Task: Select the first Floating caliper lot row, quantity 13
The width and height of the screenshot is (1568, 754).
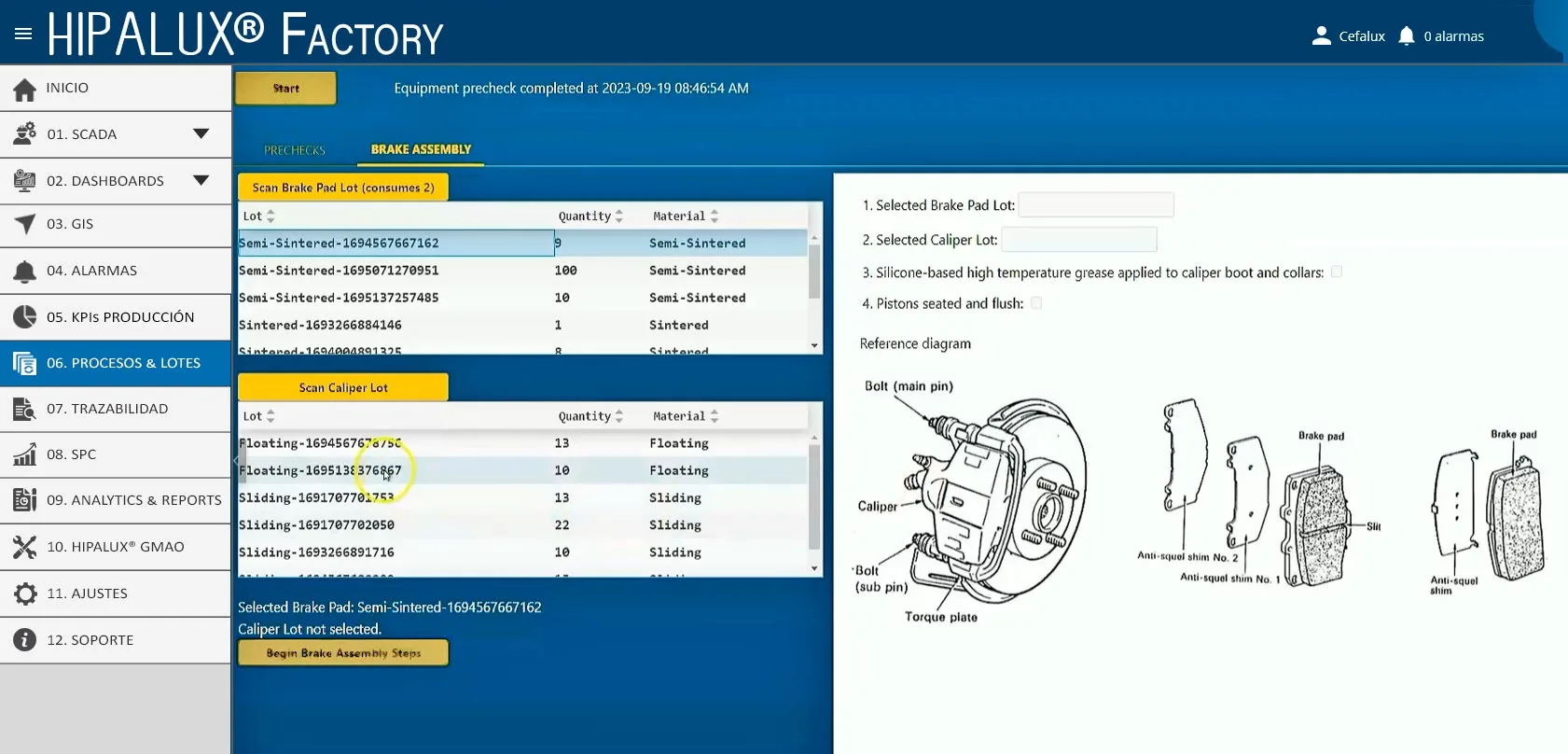Action: (522, 443)
